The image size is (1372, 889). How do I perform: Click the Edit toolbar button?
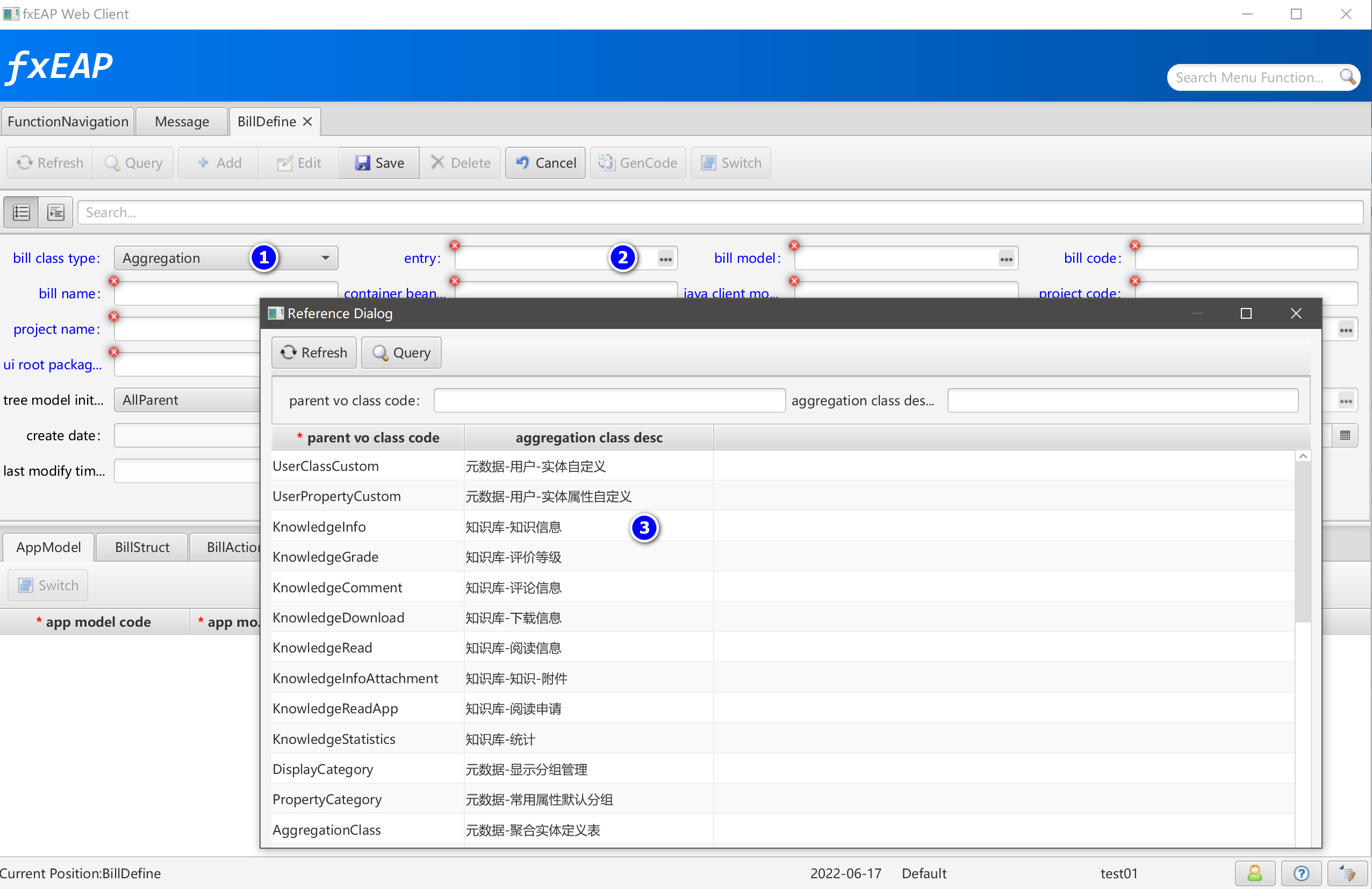click(x=299, y=163)
